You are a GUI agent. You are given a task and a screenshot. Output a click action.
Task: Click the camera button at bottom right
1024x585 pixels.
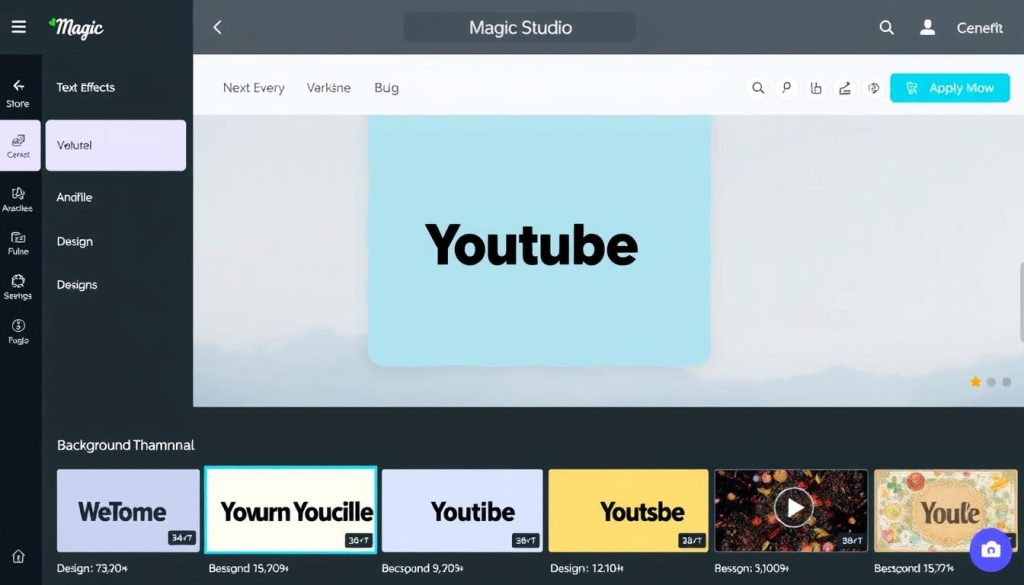989,550
